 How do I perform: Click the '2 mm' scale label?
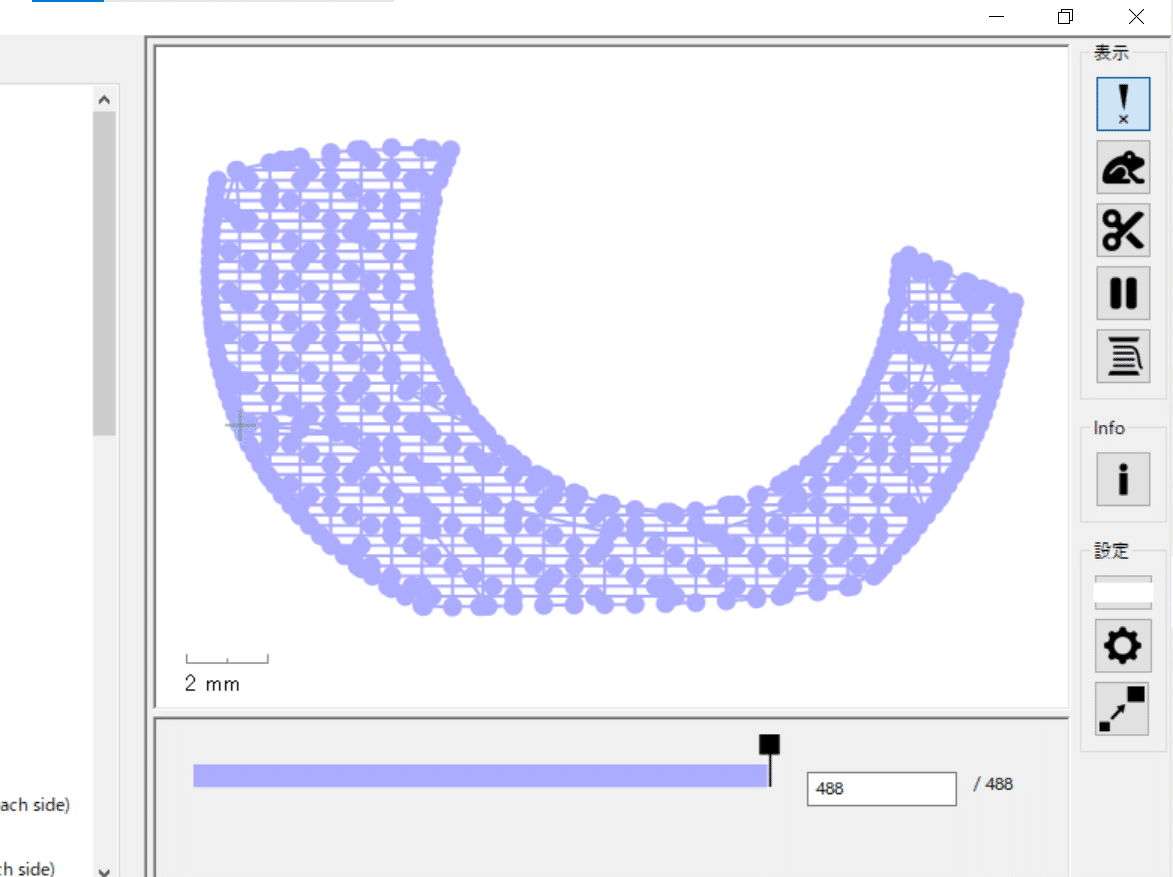pos(212,684)
